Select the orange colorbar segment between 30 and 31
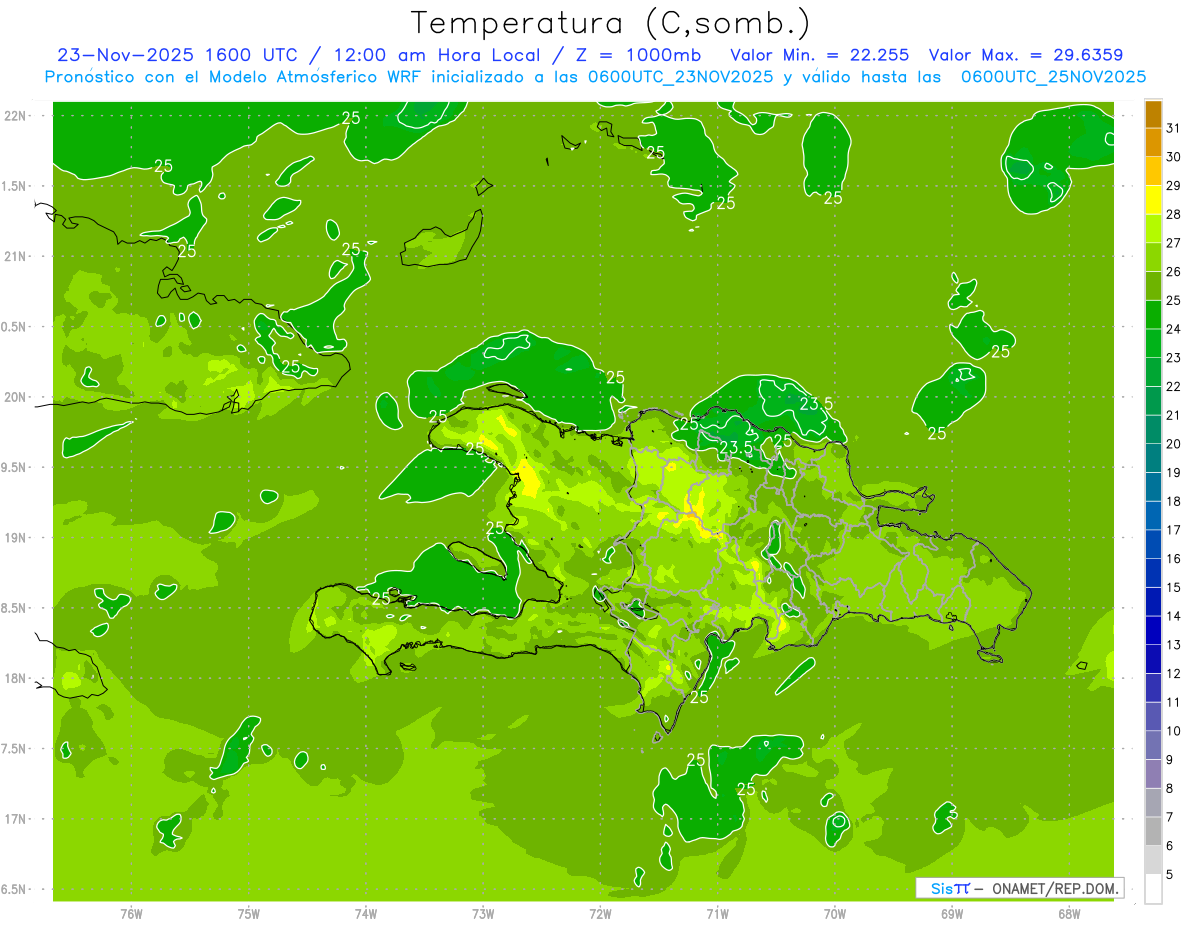 click(x=1153, y=143)
